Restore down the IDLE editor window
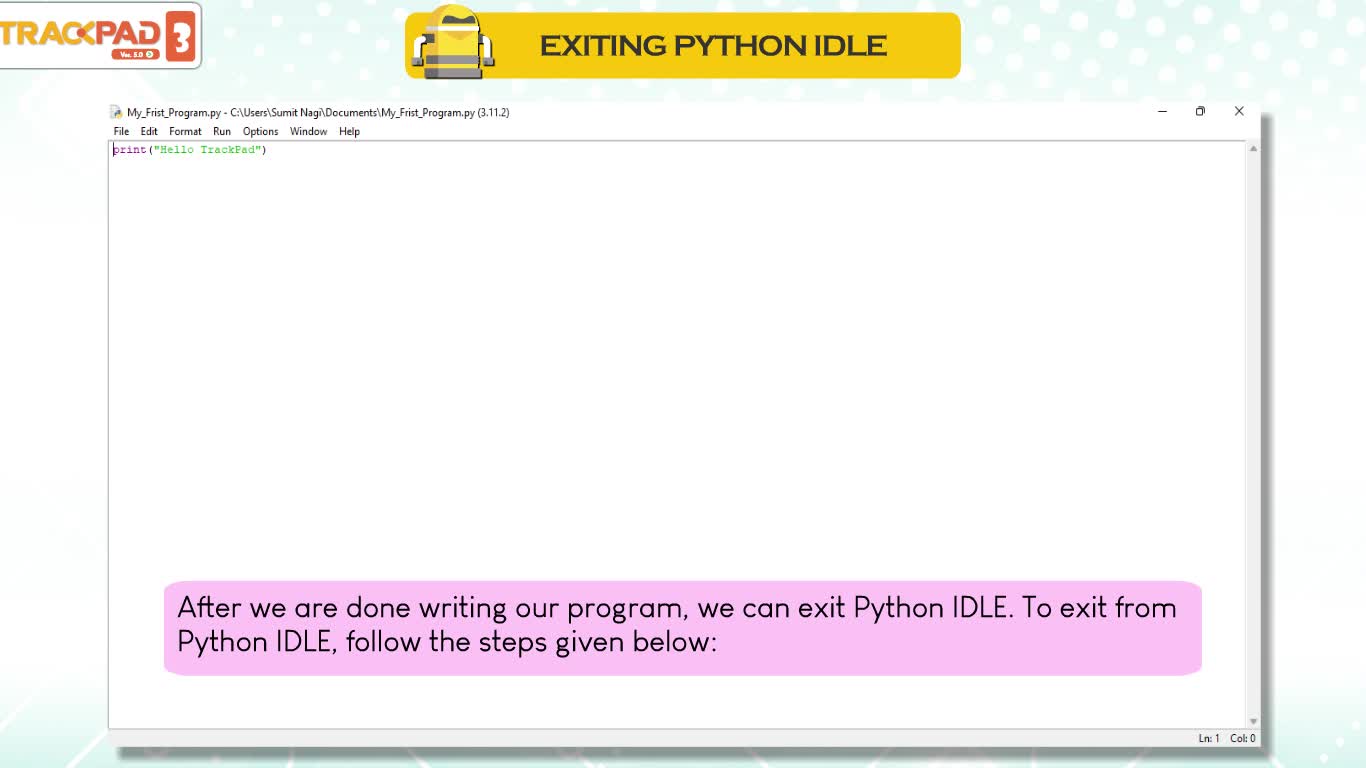Screen dimensions: 1366x768 [x=1200, y=111]
